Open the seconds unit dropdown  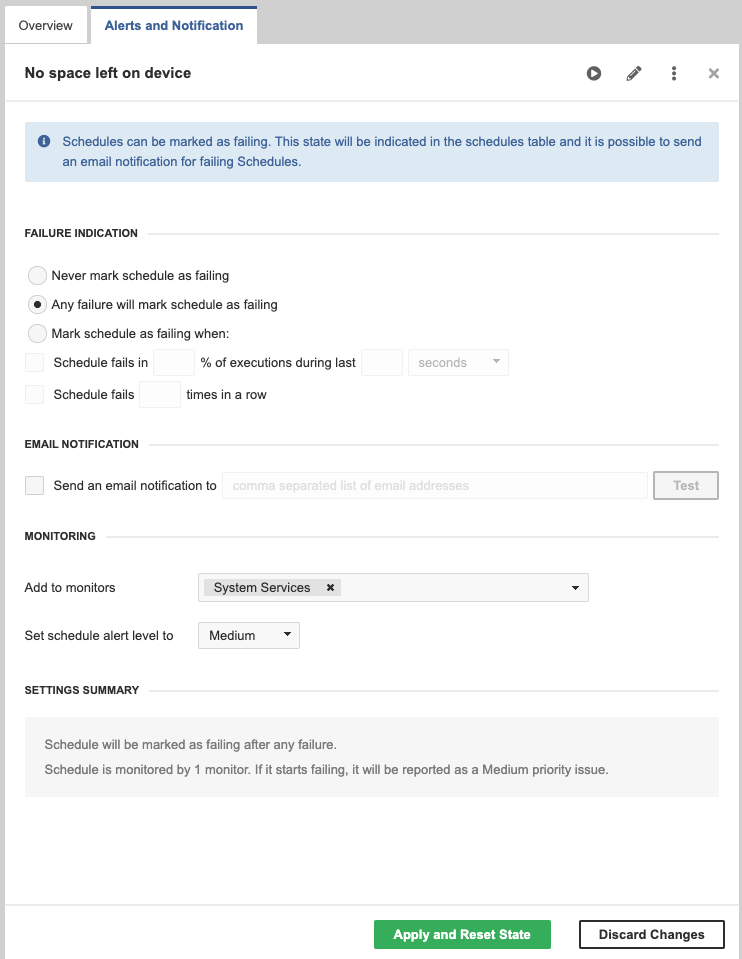[458, 362]
